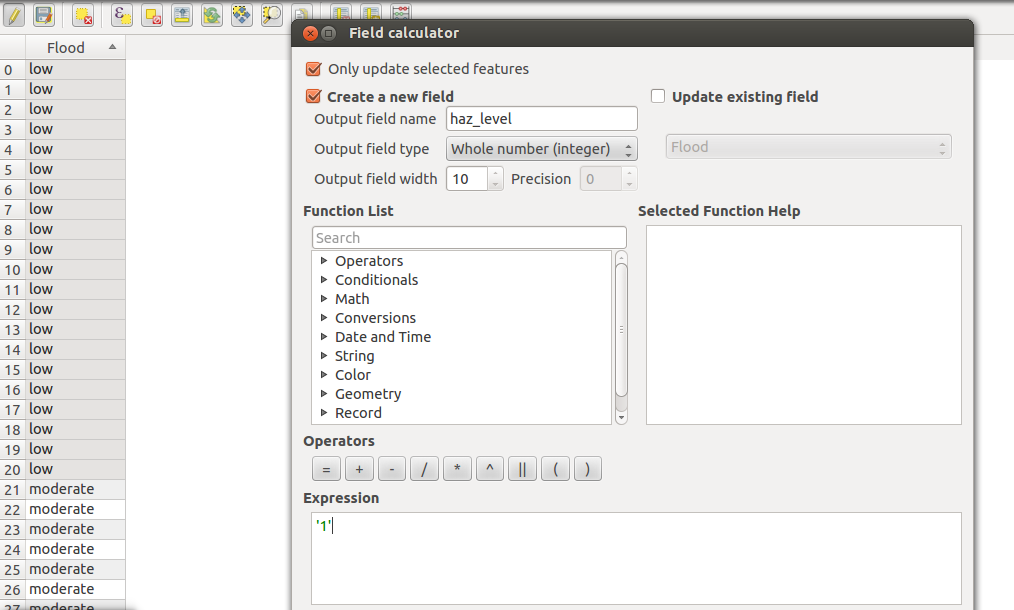This screenshot has height=610, width=1014.
Task: Insert caret power operator
Action: (490, 469)
